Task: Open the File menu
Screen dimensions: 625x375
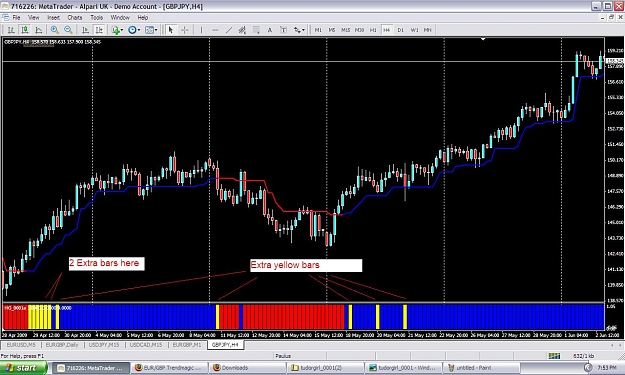Action: coord(16,18)
